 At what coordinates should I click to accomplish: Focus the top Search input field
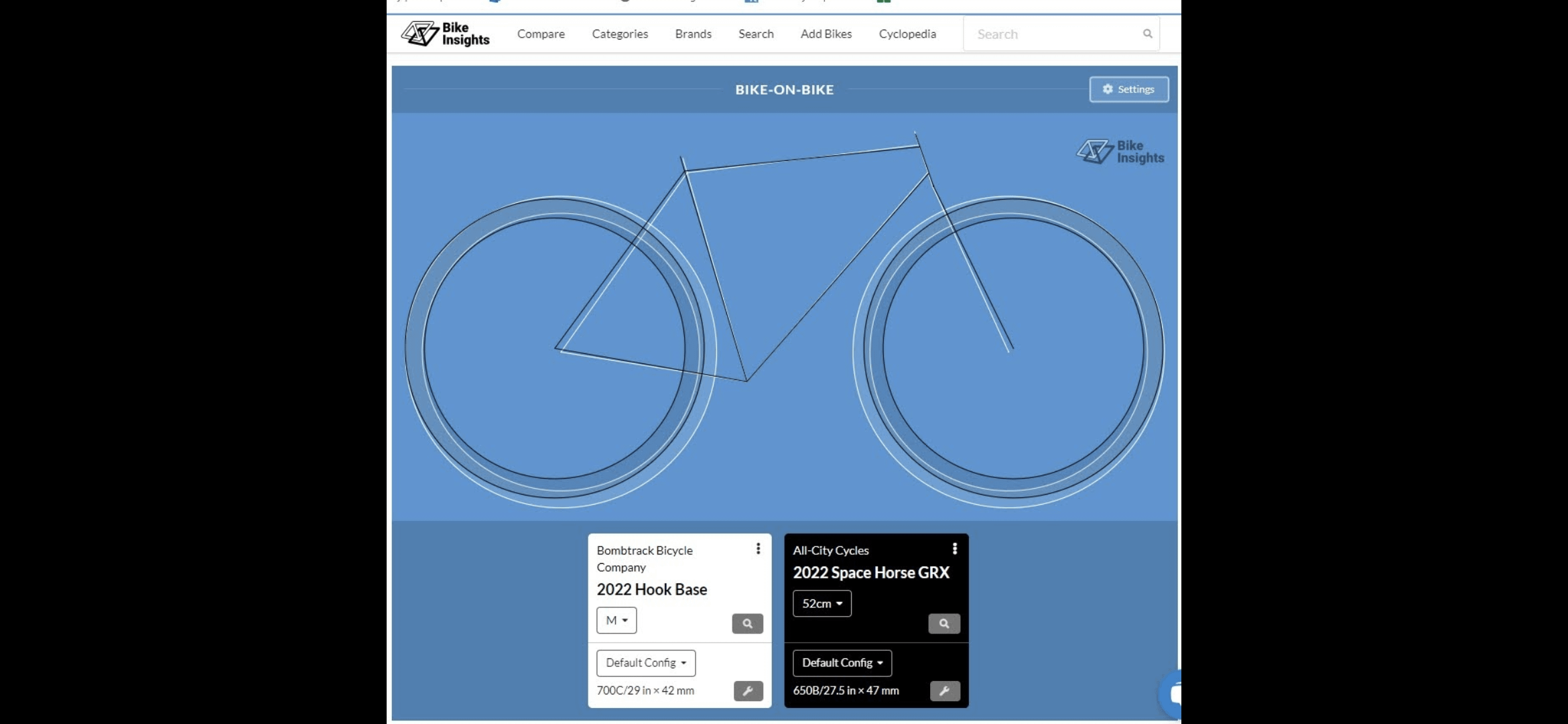click(1061, 34)
